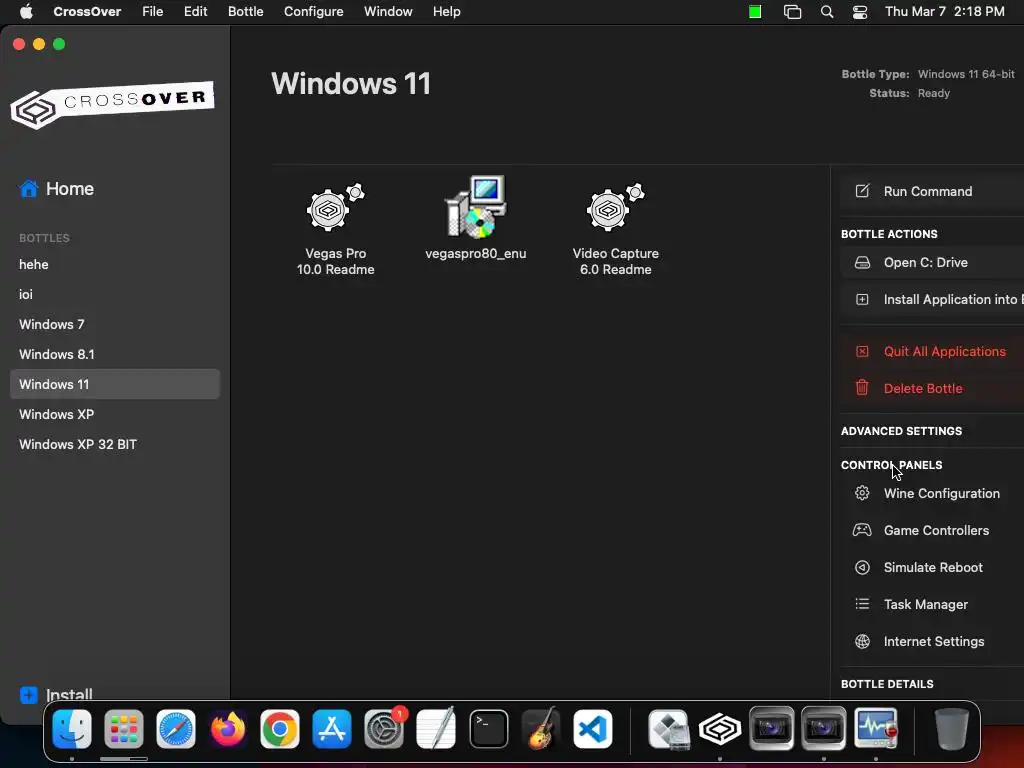Click Quit All Applications
This screenshot has height=768, width=1024.
point(932,351)
